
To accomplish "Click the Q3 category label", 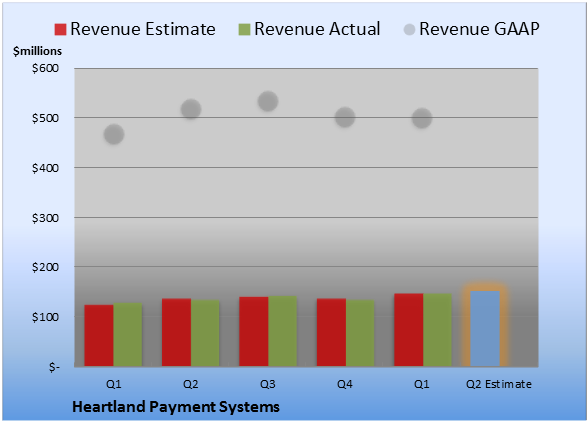I will pyautogui.click(x=268, y=384).
